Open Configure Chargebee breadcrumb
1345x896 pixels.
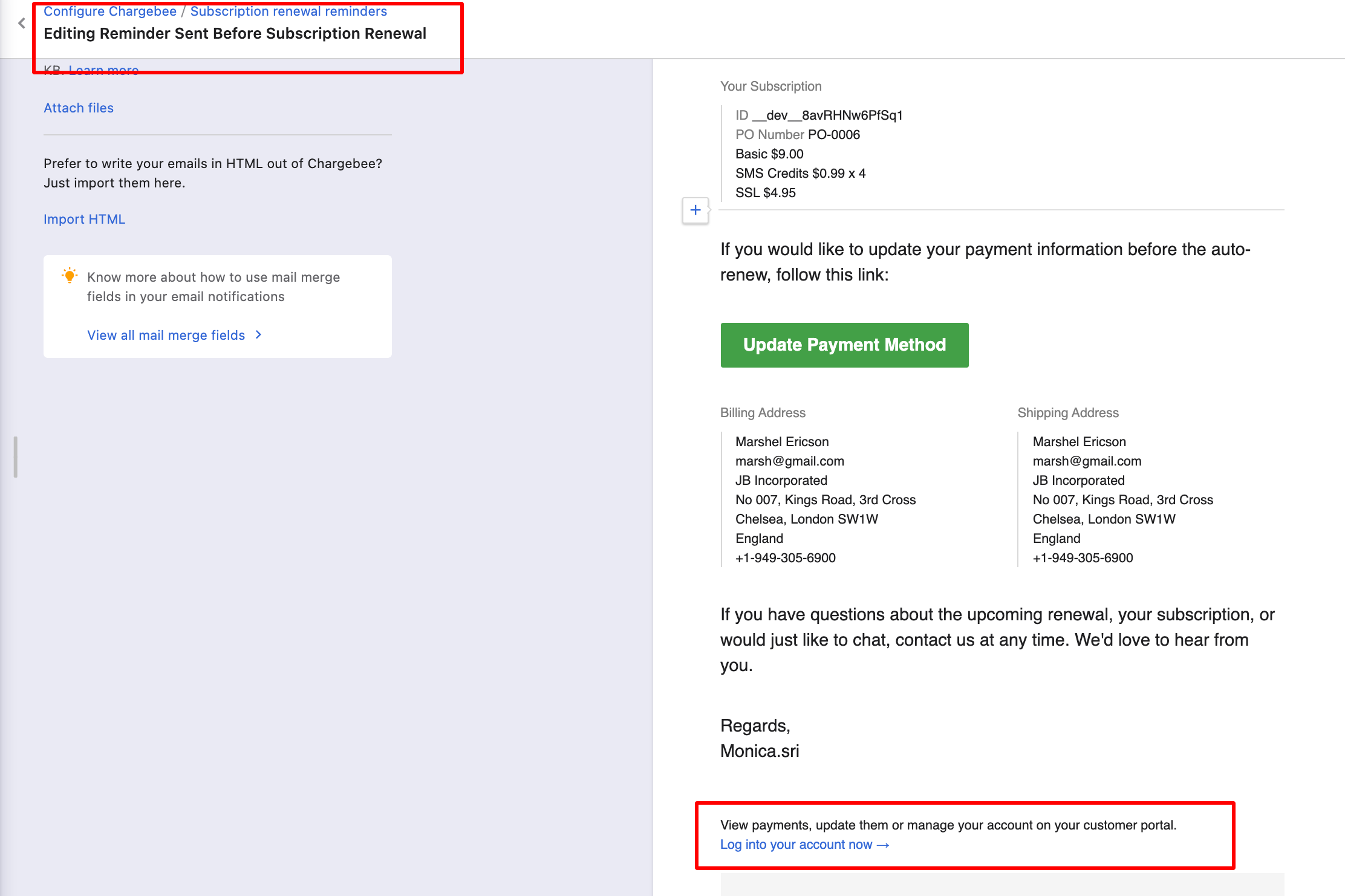coord(110,11)
